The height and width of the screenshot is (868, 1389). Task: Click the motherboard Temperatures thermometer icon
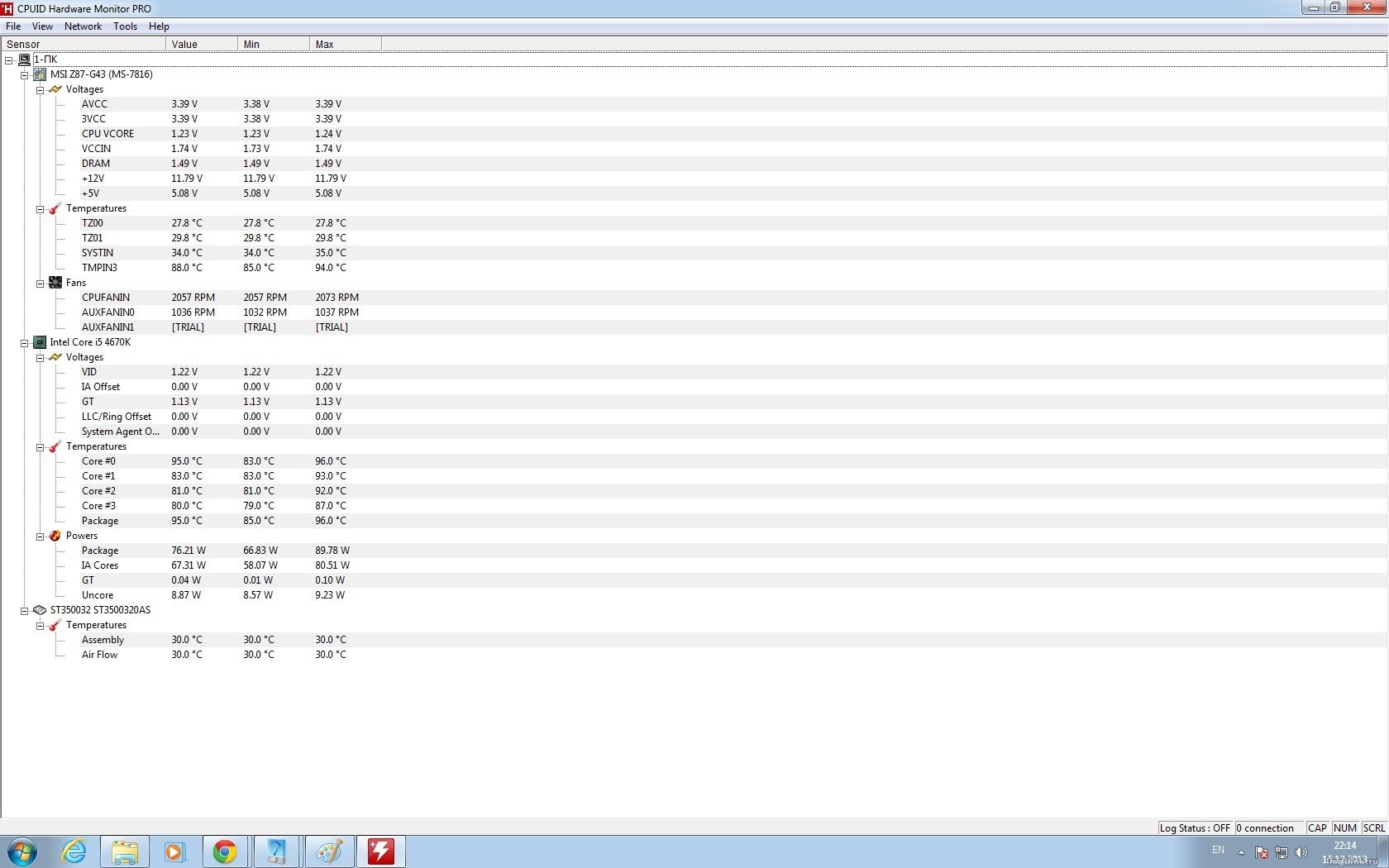55,208
